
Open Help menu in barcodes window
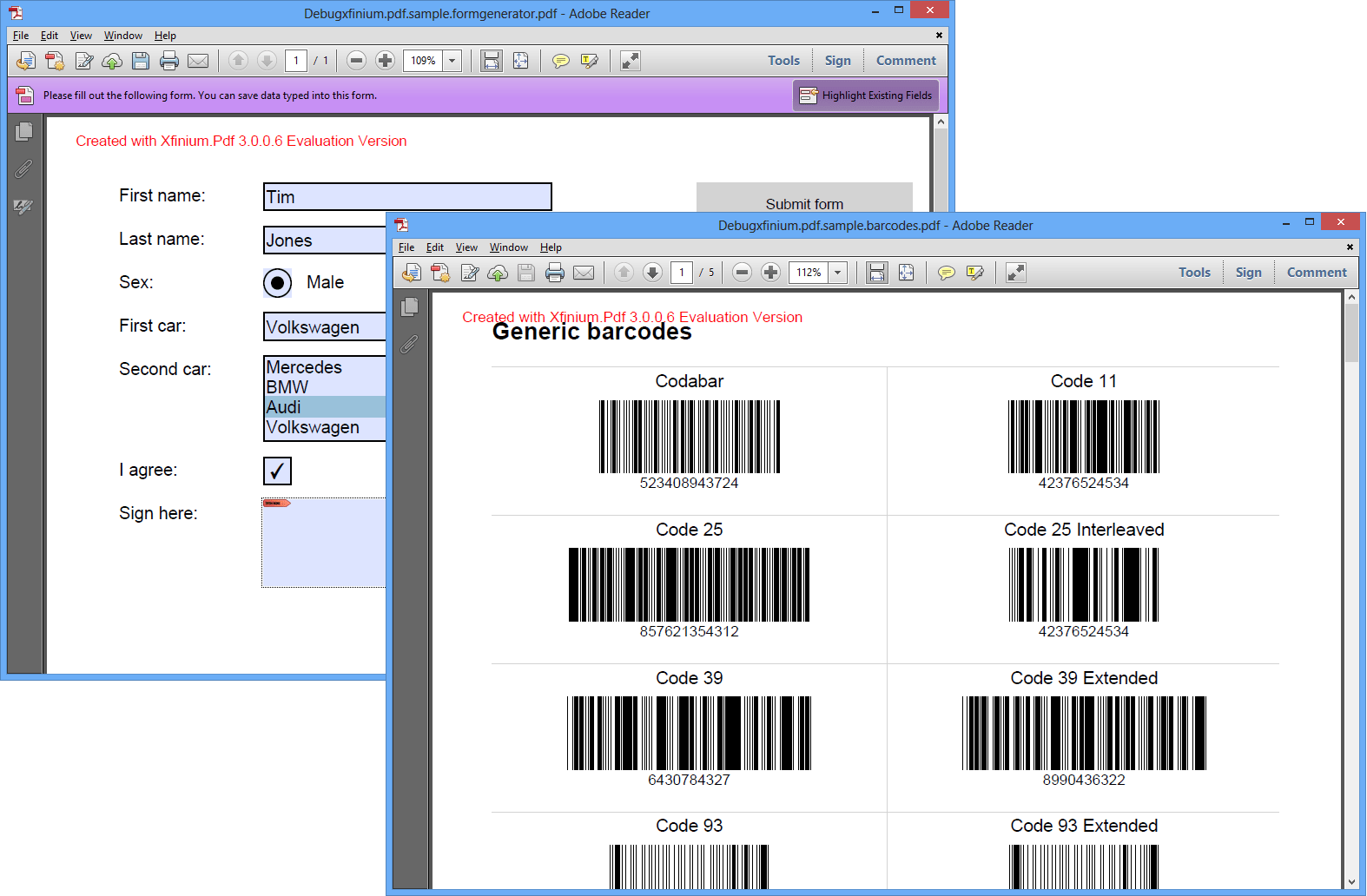tap(551, 247)
